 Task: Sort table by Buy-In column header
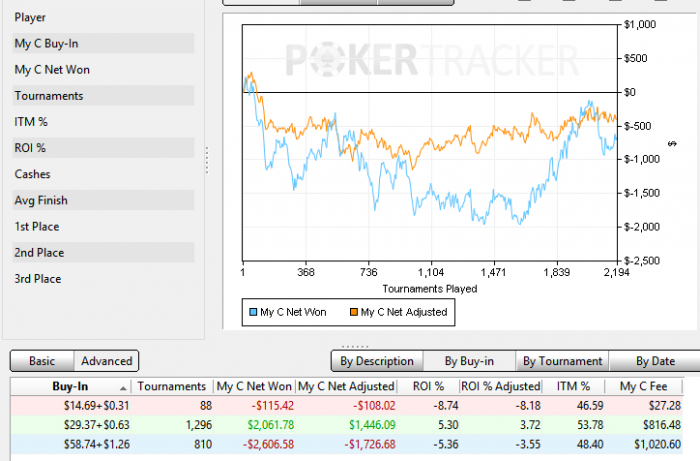[x=71, y=386]
